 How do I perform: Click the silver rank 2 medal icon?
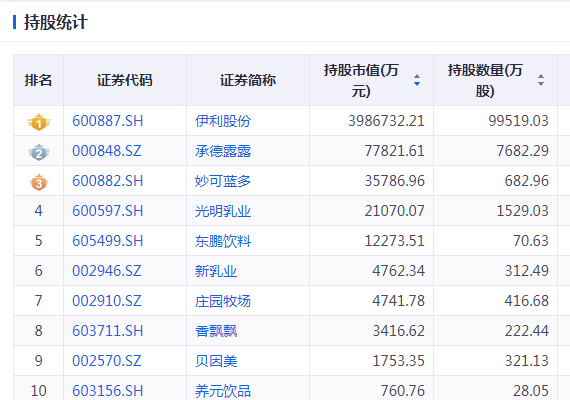point(39,152)
